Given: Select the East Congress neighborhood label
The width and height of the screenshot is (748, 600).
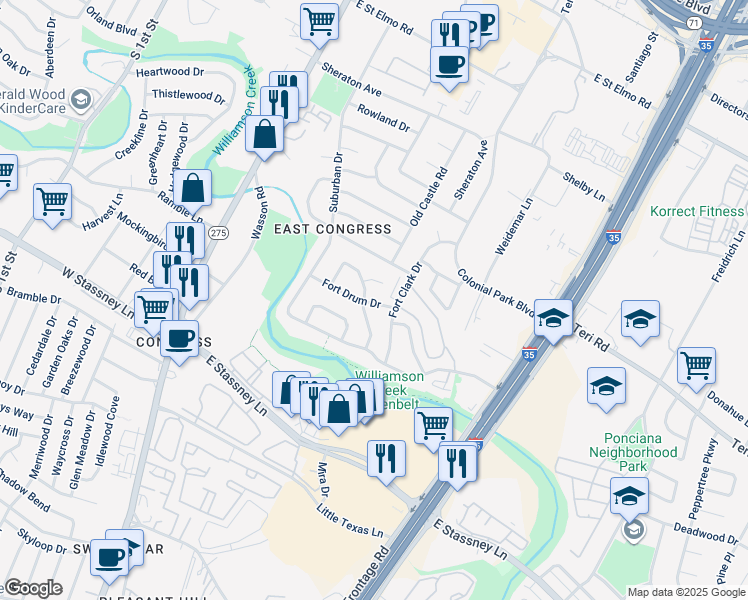Looking at the screenshot, I should pyautogui.click(x=333, y=229).
